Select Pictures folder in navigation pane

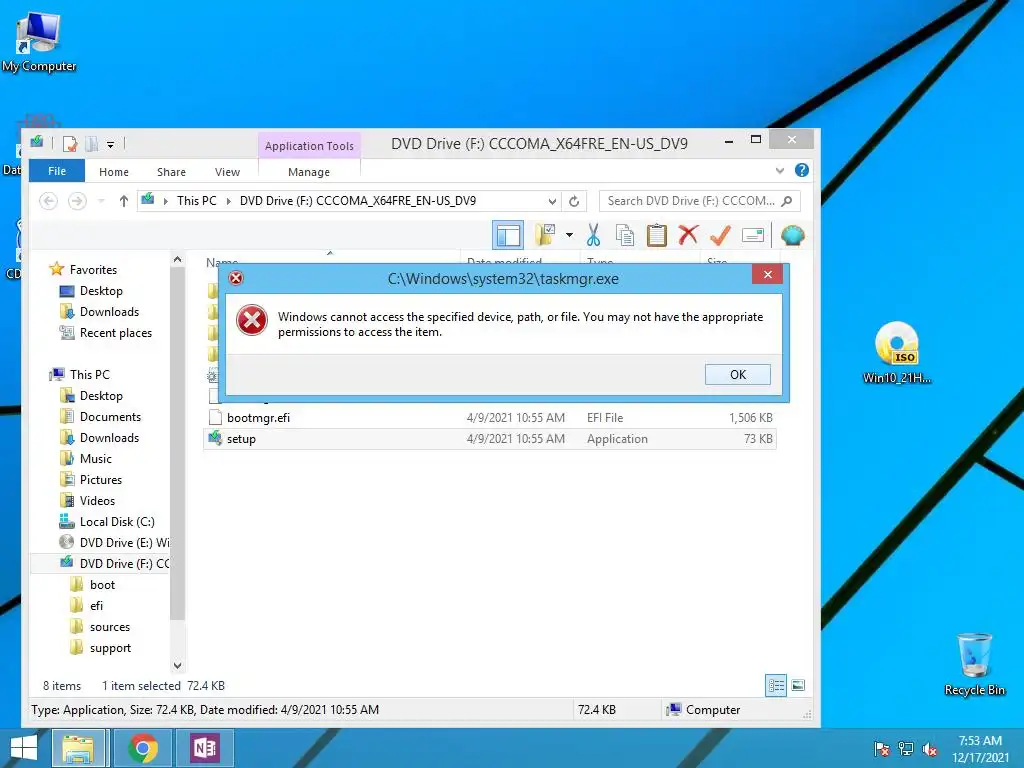coord(101,479)
